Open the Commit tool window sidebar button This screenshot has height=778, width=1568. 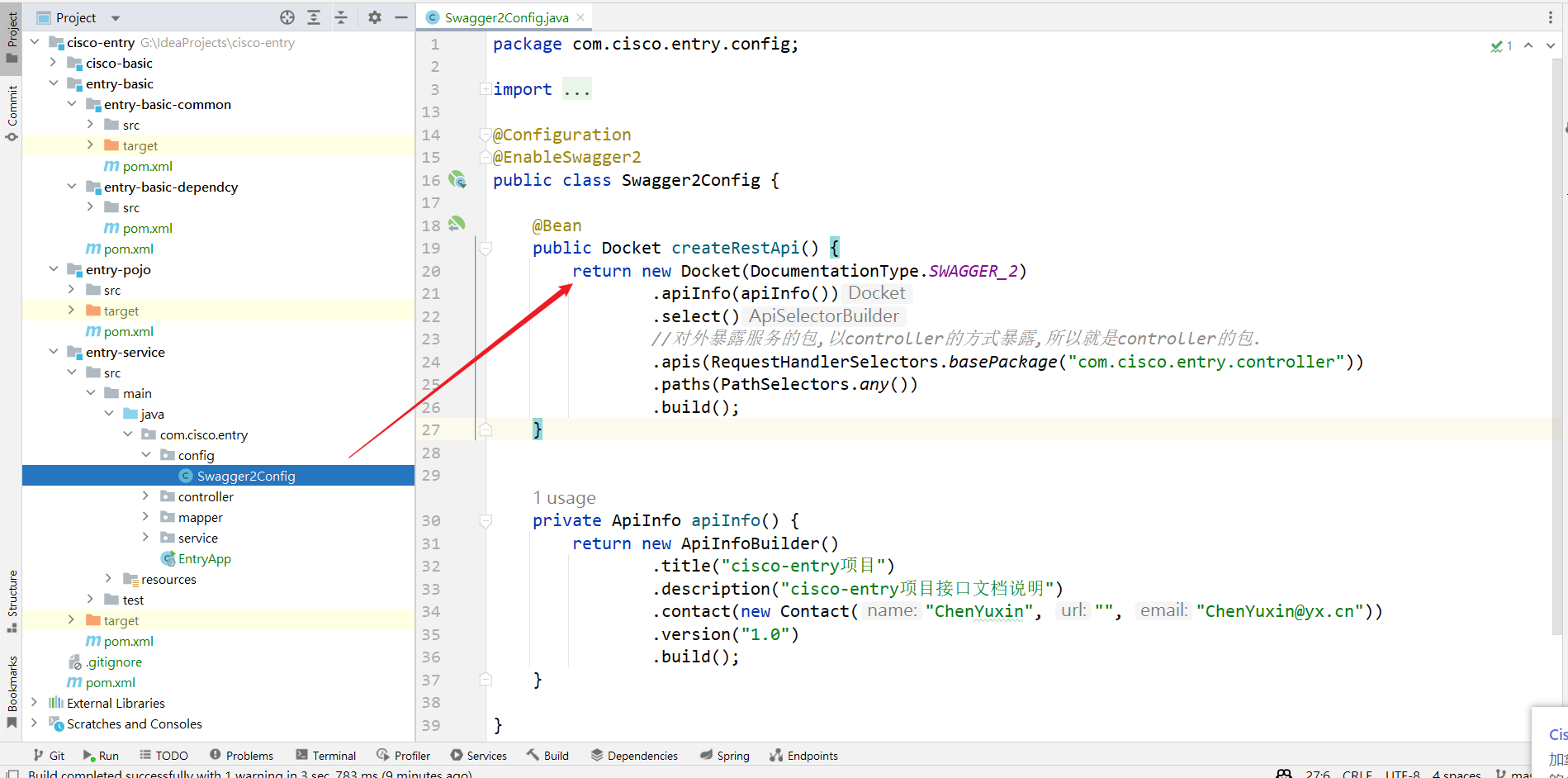coord(12,113)
